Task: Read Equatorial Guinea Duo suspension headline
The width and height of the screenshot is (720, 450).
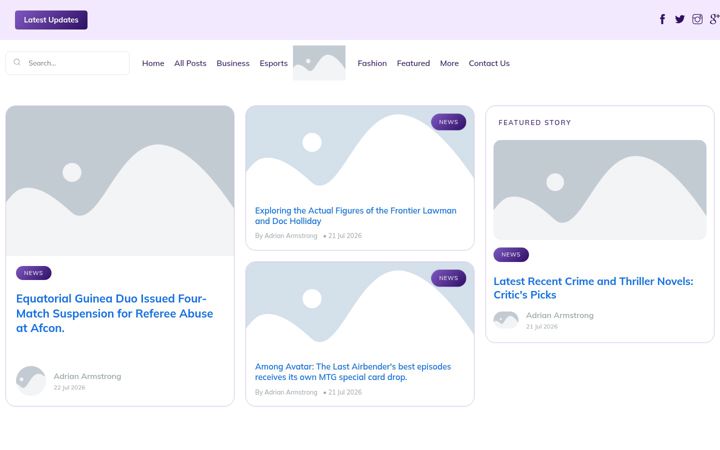Action: pos(114,313)
